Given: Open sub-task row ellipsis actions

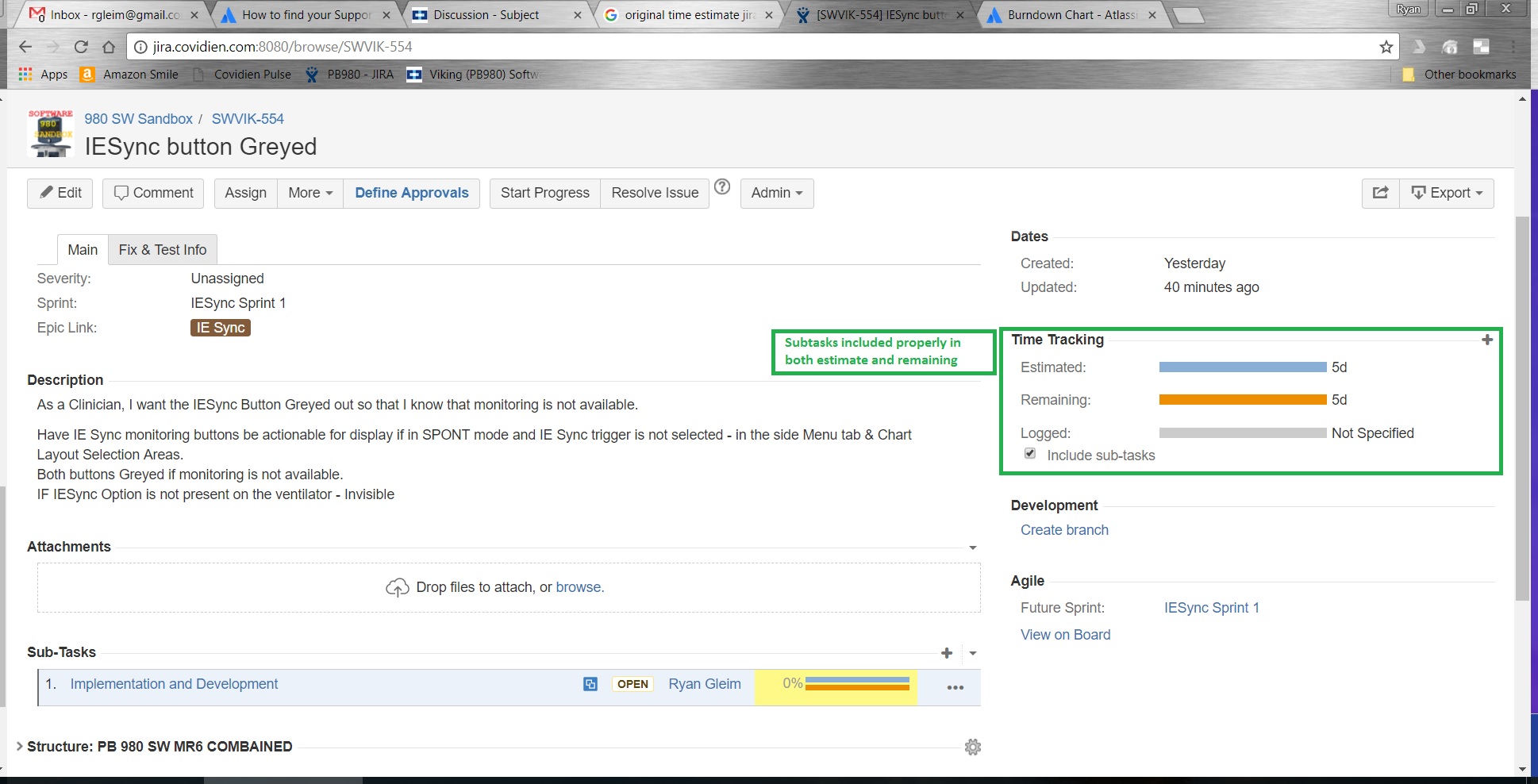Looking at the screenshot, I should coord(955,687).
